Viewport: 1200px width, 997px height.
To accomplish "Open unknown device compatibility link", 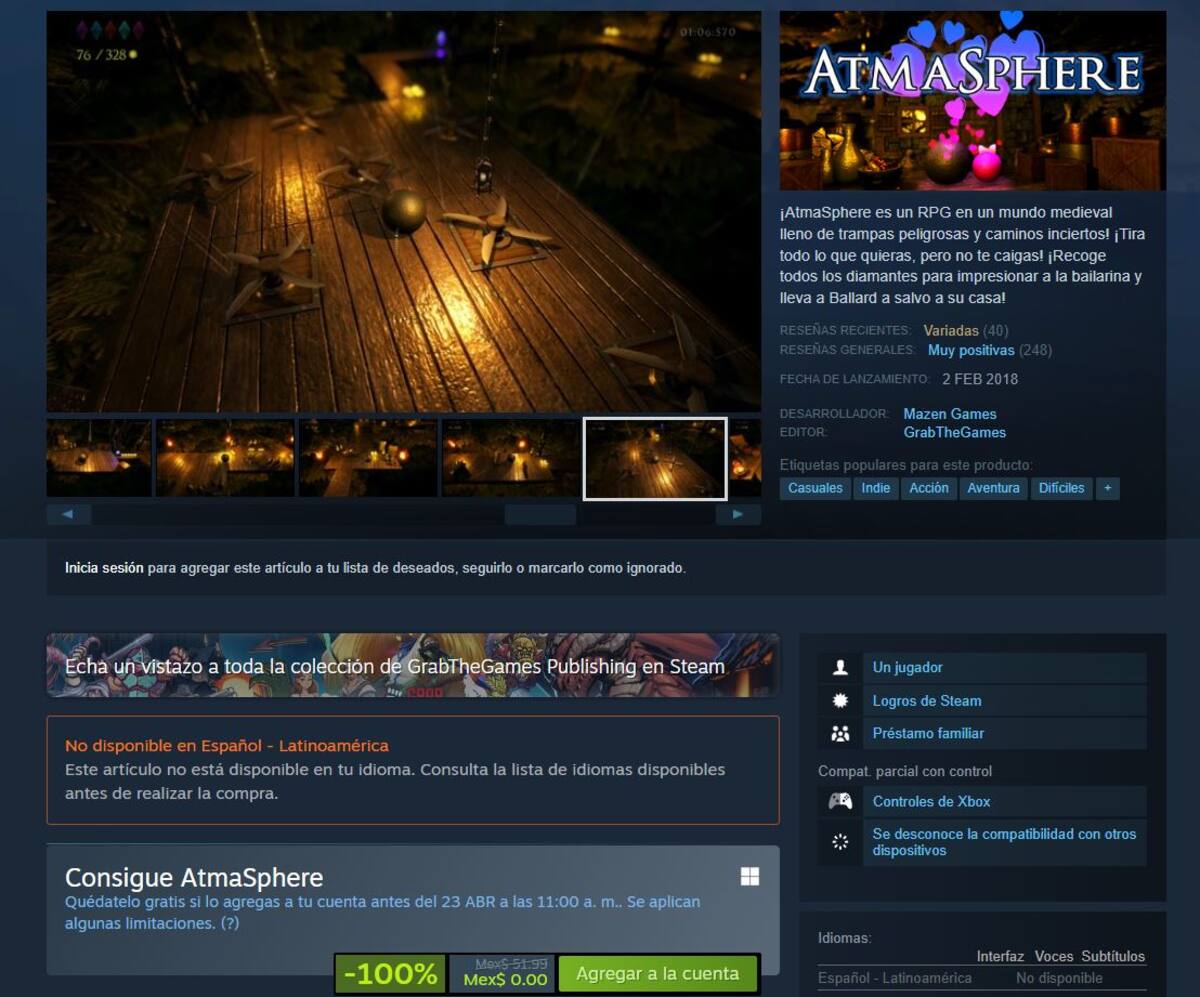I will point(1004,842).
